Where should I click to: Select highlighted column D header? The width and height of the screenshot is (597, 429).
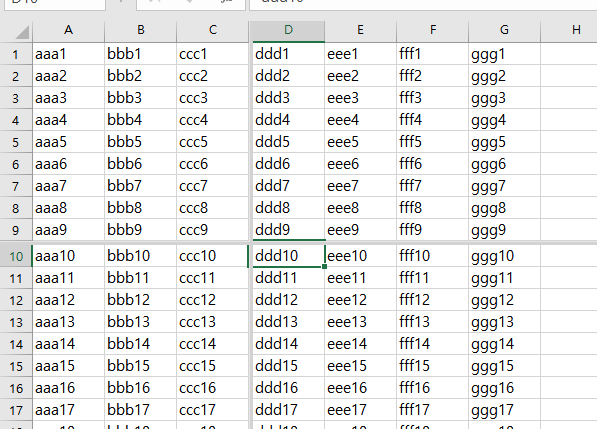(x=289, y=30)
